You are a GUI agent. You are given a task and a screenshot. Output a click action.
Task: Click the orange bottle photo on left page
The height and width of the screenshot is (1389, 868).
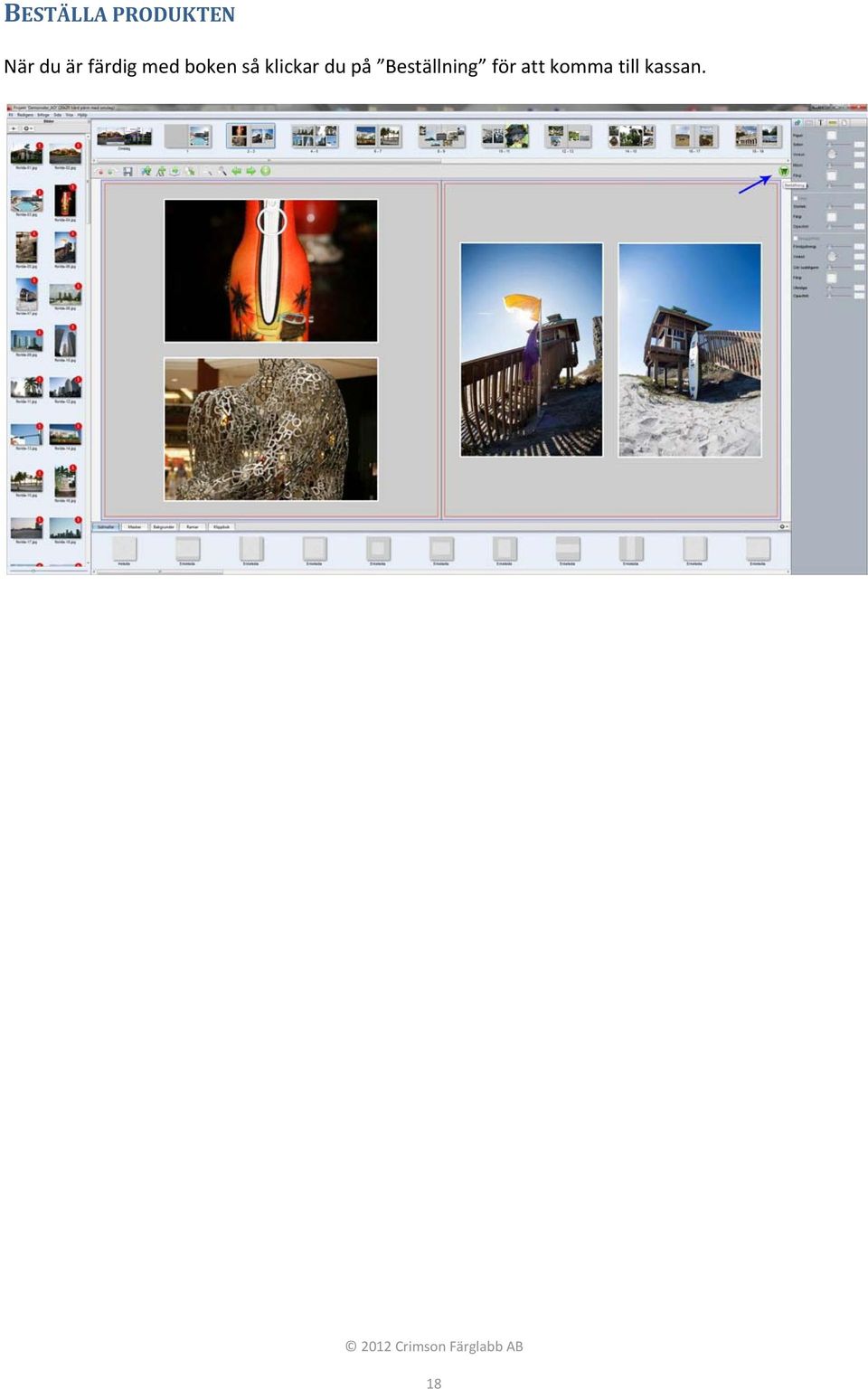pos(270,270)
